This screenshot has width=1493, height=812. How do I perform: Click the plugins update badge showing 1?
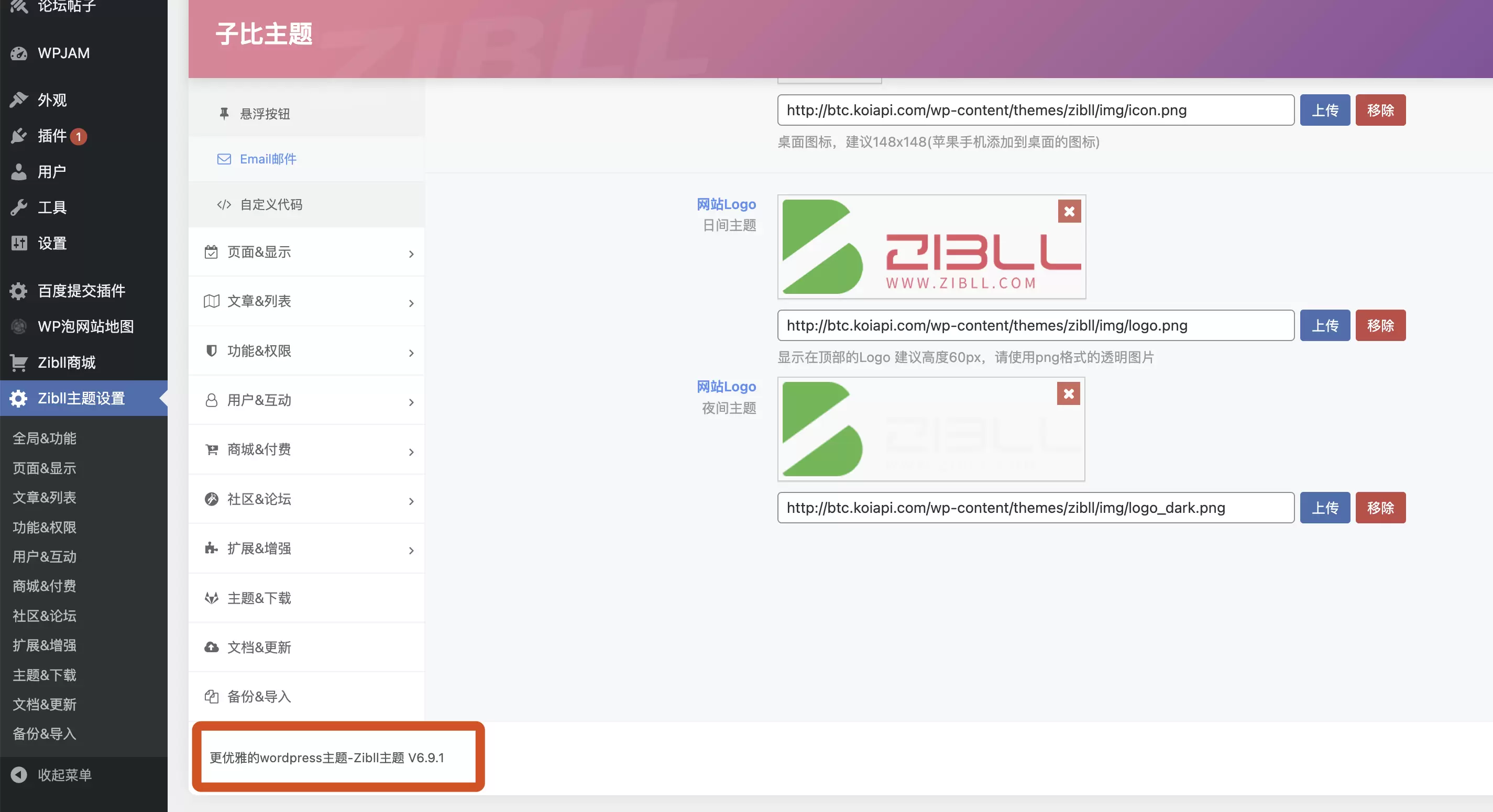(x=79, y=137)
